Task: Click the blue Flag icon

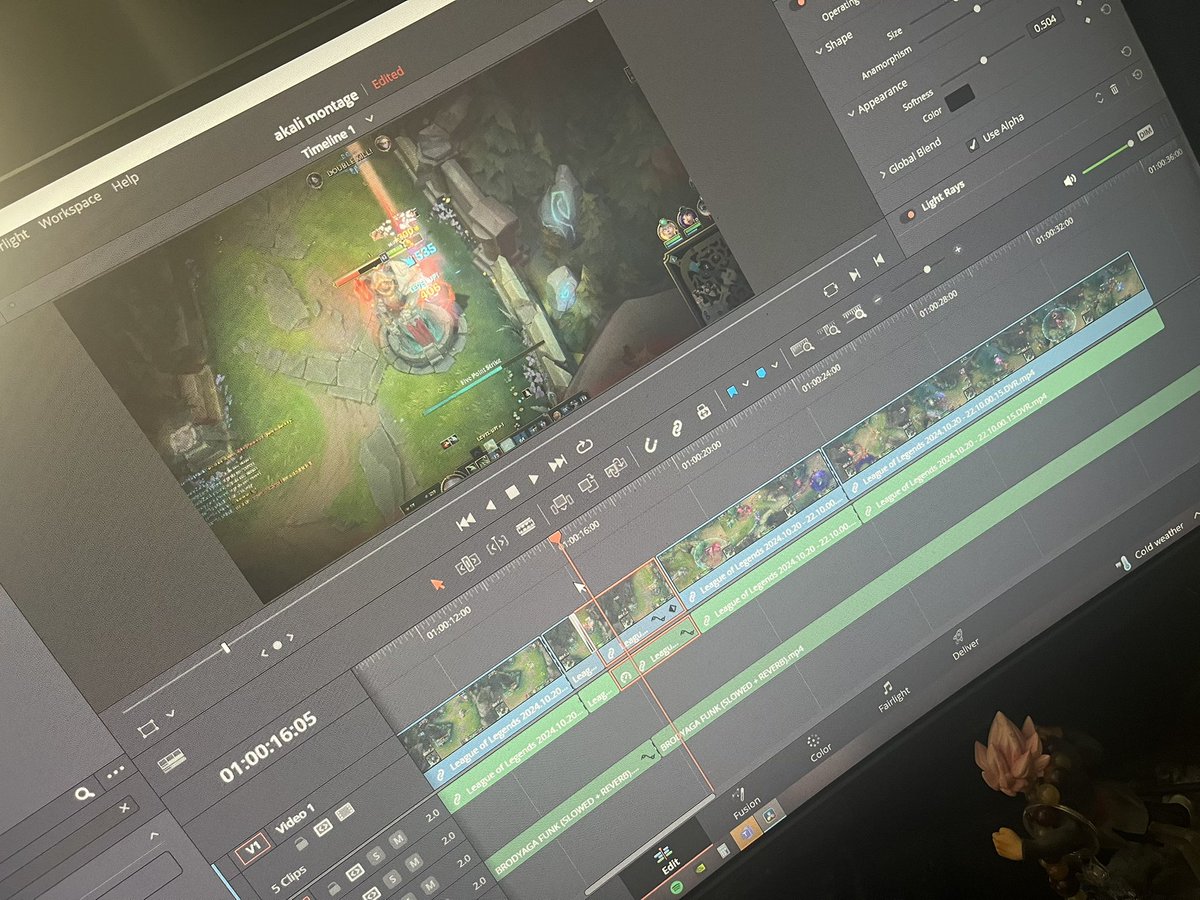Action: tap(732, 392)
